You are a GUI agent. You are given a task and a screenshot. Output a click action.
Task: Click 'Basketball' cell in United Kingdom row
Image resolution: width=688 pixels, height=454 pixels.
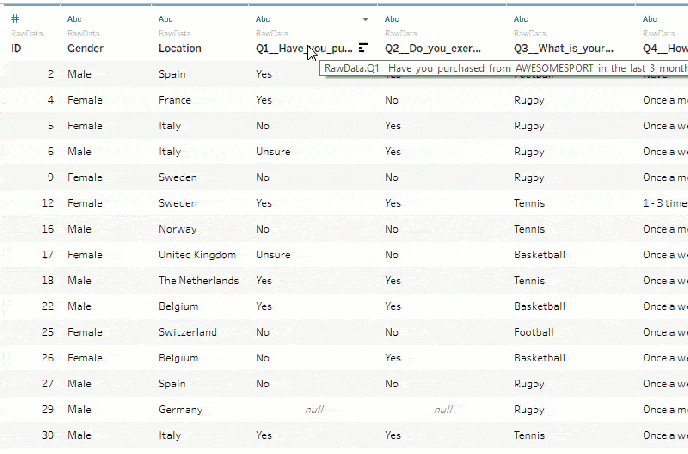click(x=540, y=255)
